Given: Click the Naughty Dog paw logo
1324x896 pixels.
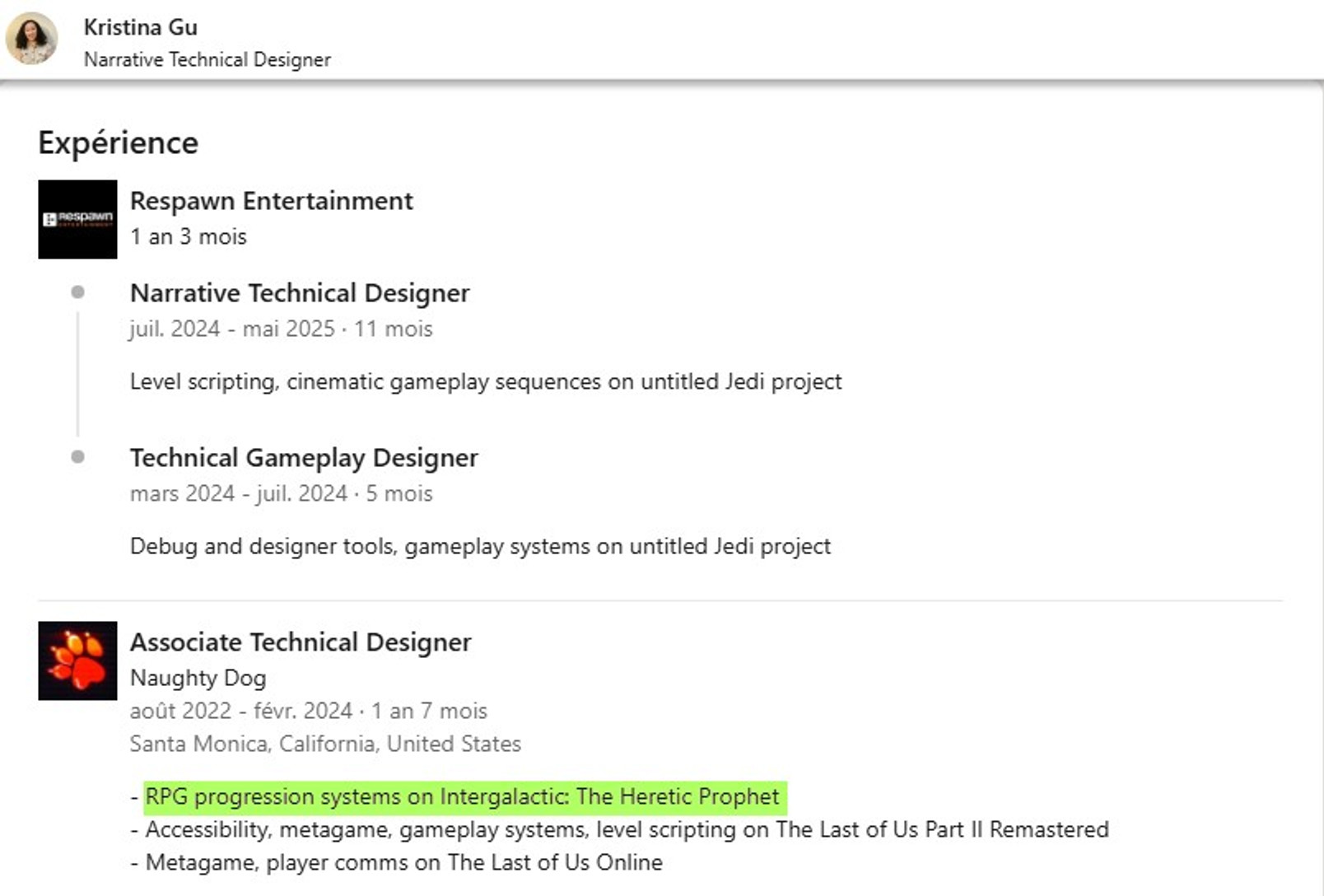Looking at the screenshot, I should (77, 660).
